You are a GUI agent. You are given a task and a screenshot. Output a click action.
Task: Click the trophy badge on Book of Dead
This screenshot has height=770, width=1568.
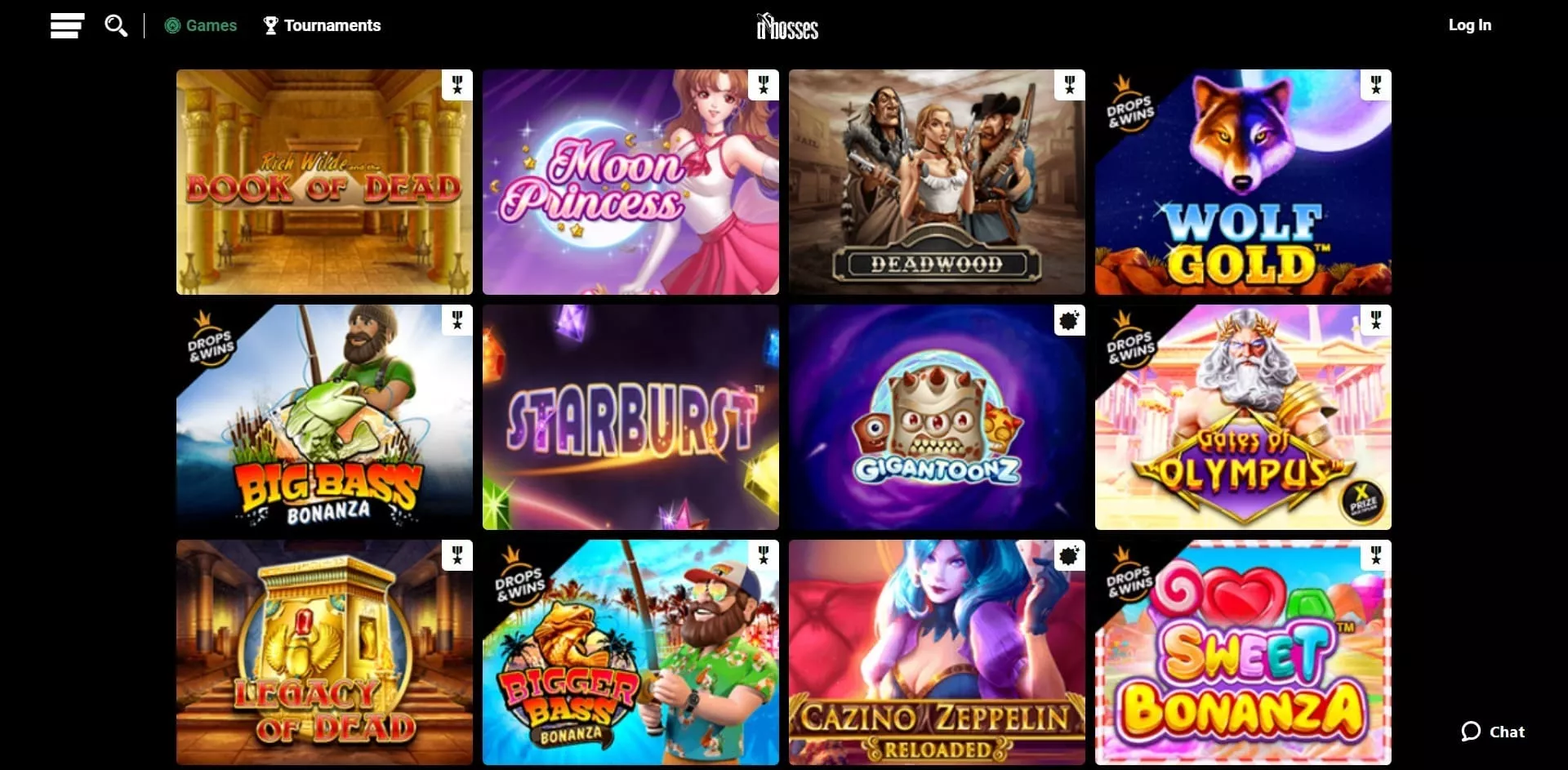pyautogui.click(x=457, y=85)
